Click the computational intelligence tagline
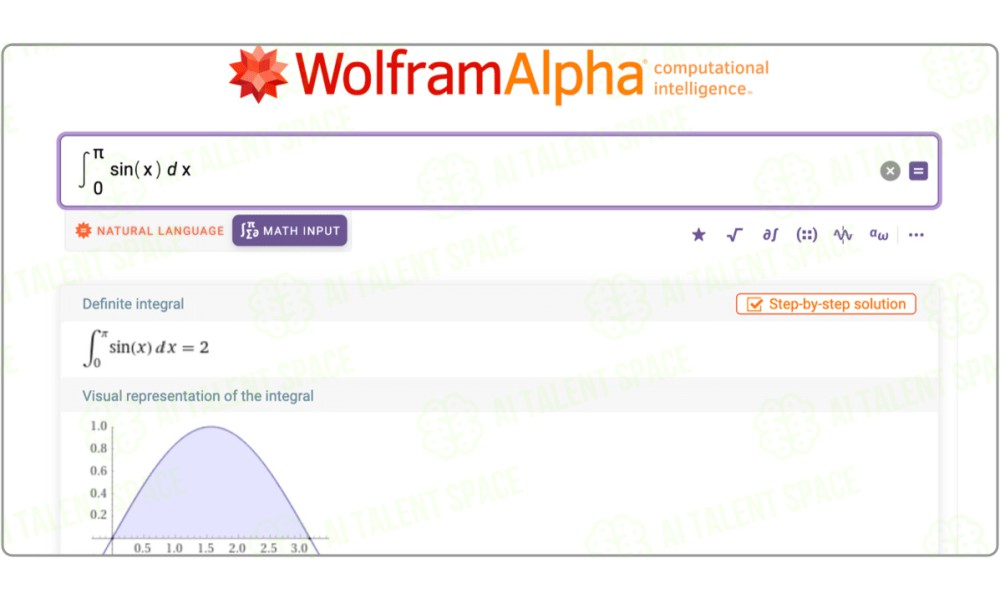Screen dimensions: 1000x600 (711, 78)
